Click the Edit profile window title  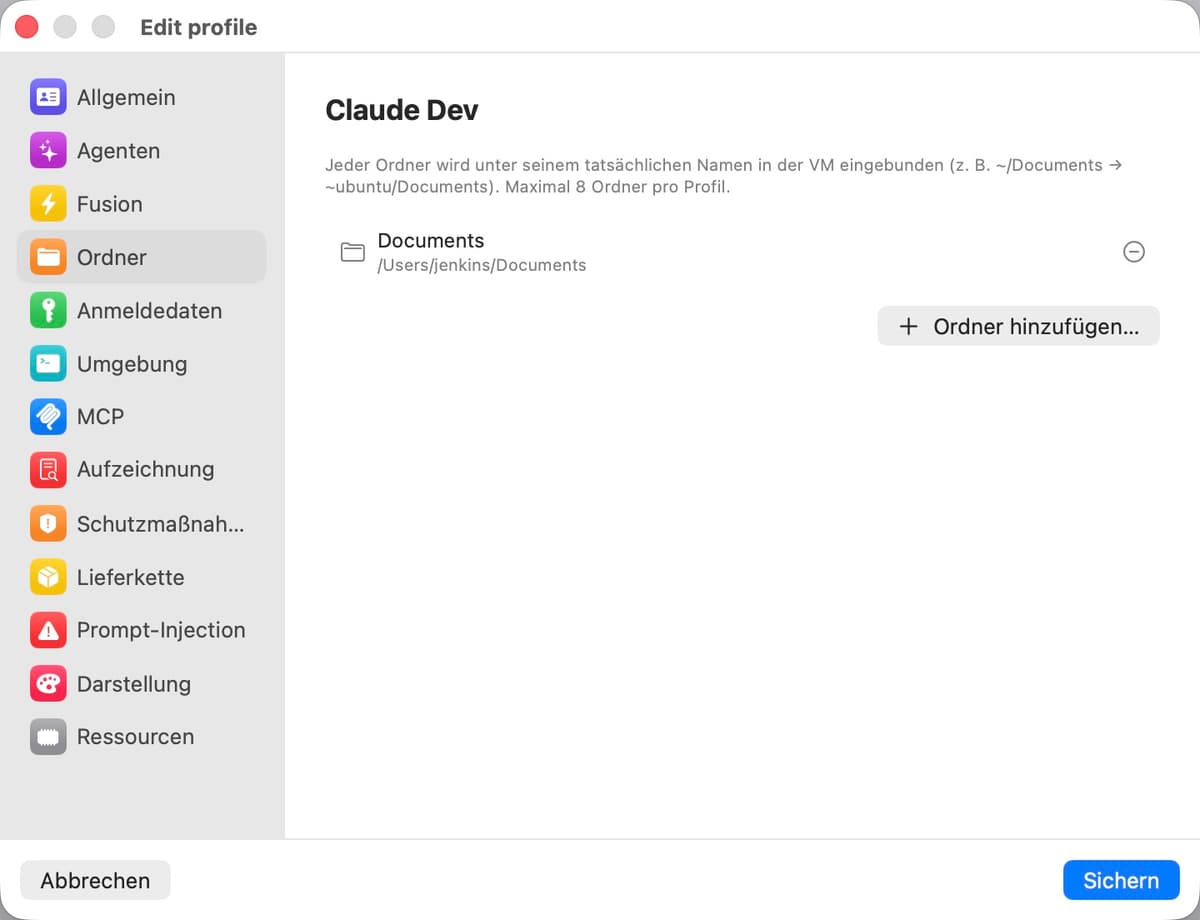pyautogui.click(x=198, y=27)
